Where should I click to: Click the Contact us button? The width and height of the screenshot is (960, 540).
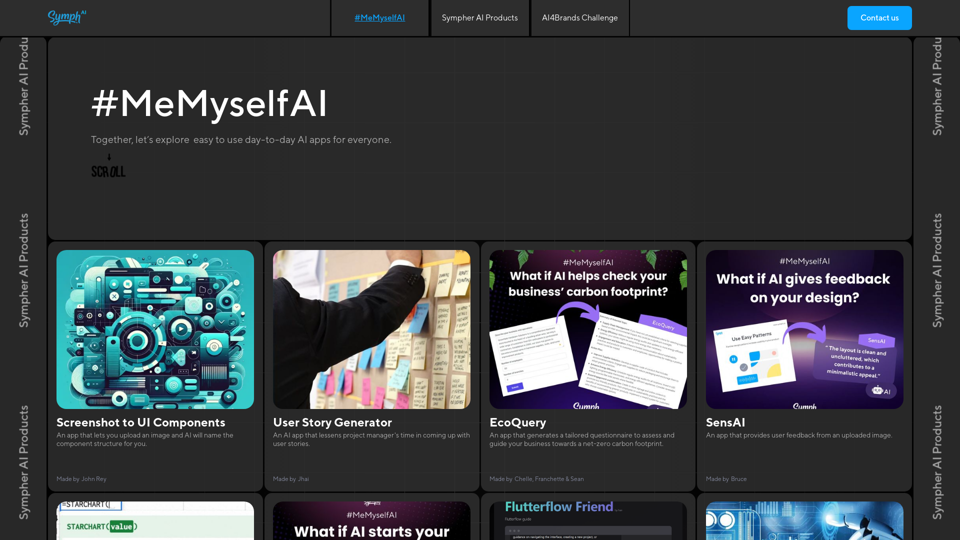coord(879,18)
